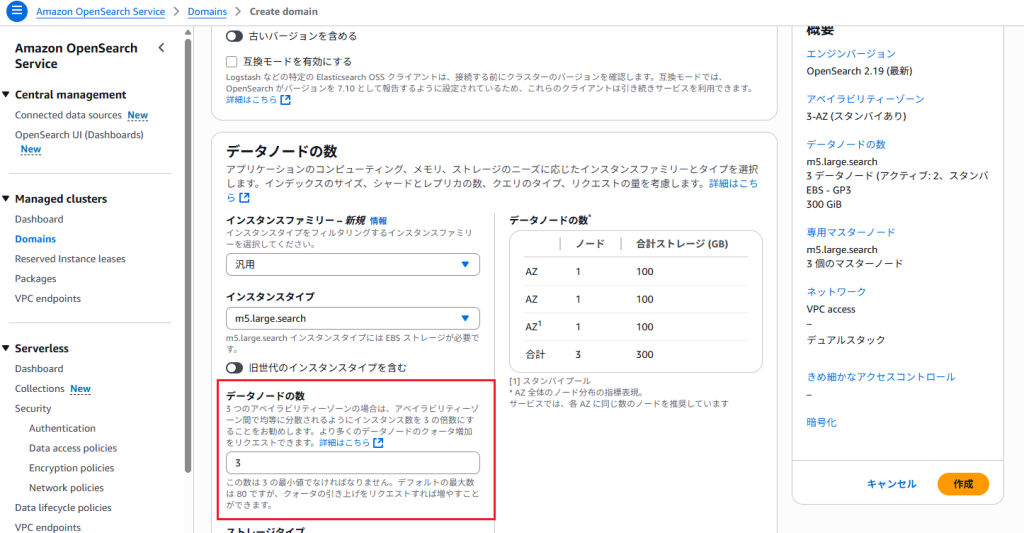This screenshot has height=533, width=1024.
Task: Open Data access policies
Action: tap(72, 448)
